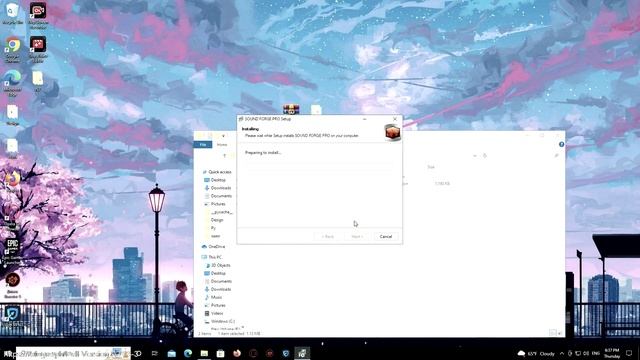Open the Microsoft Store taskbar icon

[220, 353]
